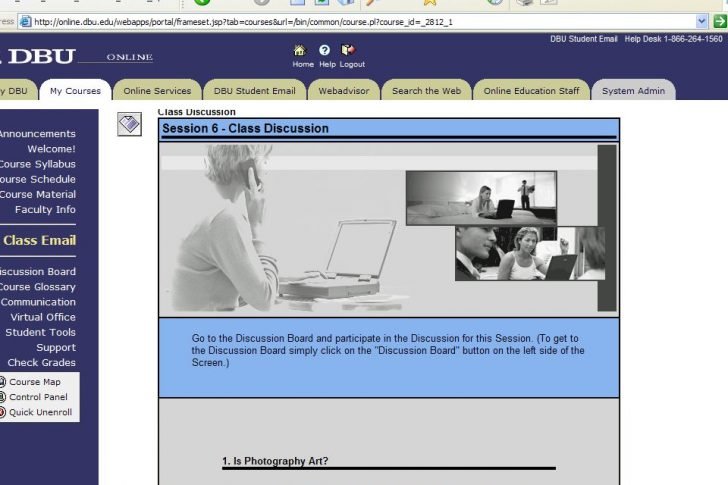The height and width of the screenshot is (485, 728).
Task: Open the DBU Student Email tab
Action: pyautogui.click(x=254, y=91)
